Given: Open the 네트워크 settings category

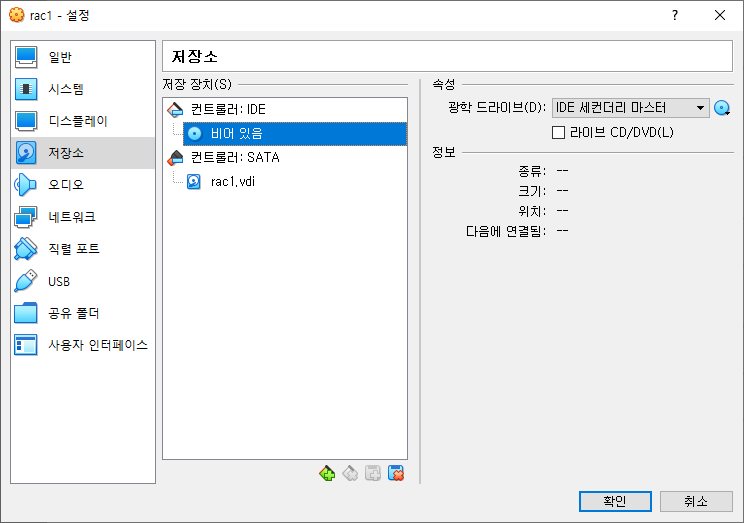Looking at the screenshot, I should 83,217.
